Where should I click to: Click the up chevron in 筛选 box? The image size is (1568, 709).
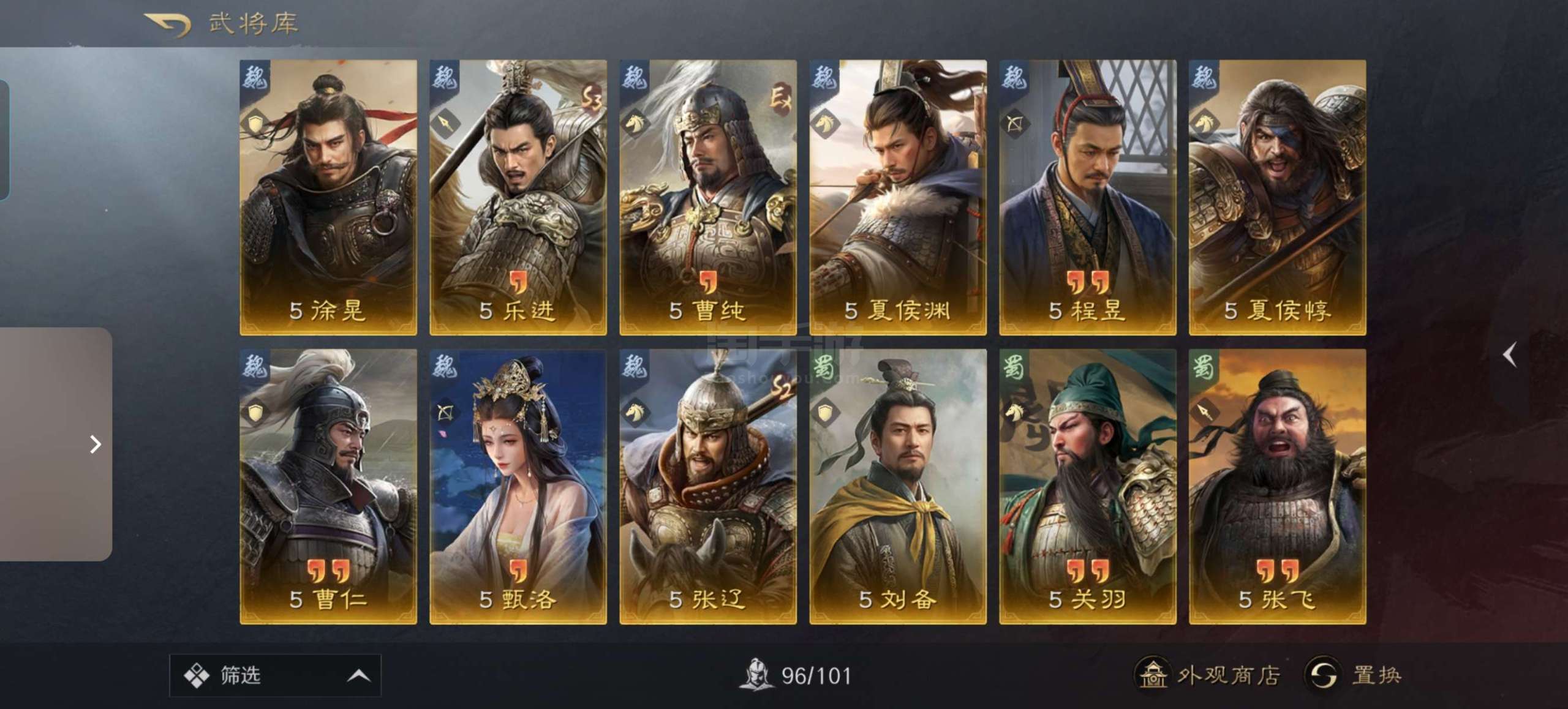point(359,676)
